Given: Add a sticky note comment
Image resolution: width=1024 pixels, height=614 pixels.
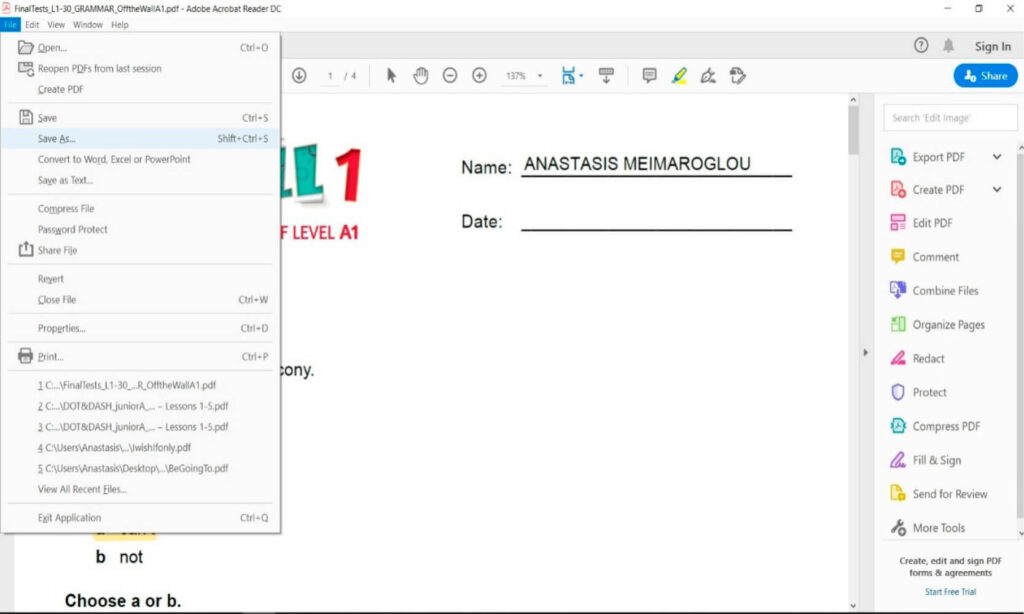Looking at the screenshot, I should pyautogui.click(x=649, y=76).
